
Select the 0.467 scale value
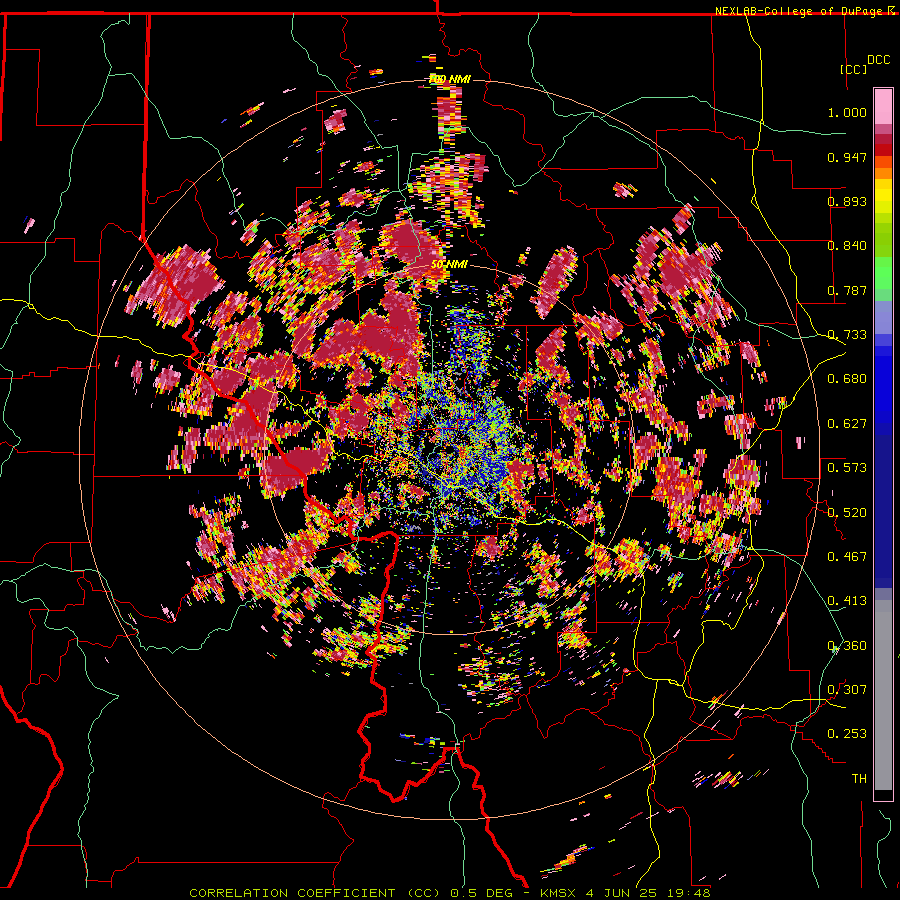pyautogui.click(x=847, y=557)
